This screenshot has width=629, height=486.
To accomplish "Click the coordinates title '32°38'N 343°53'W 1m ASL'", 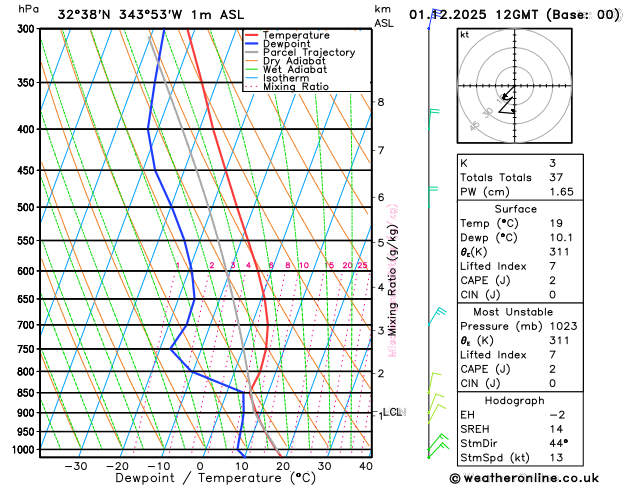I will pyautogui.click(x=150, y=15).
